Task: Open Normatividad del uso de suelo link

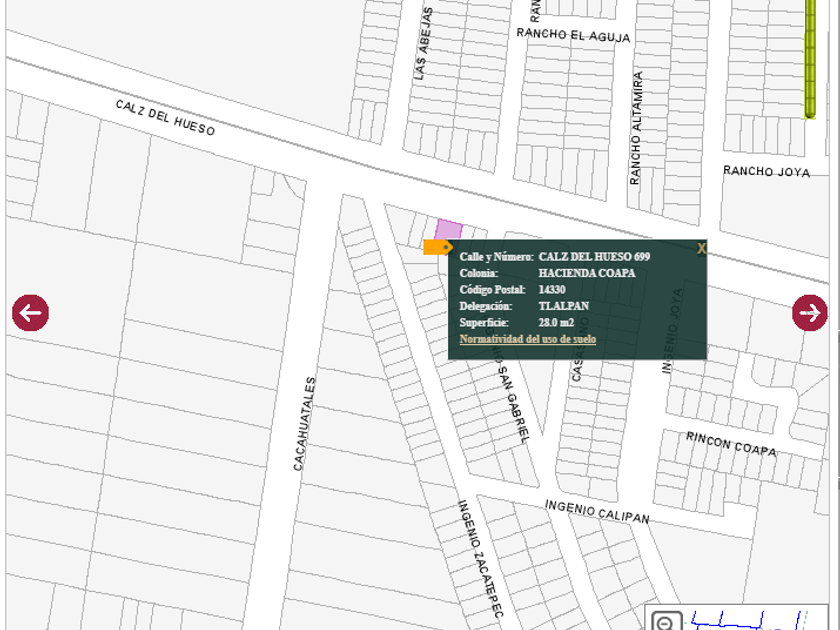Action: (x=528, y=339)
